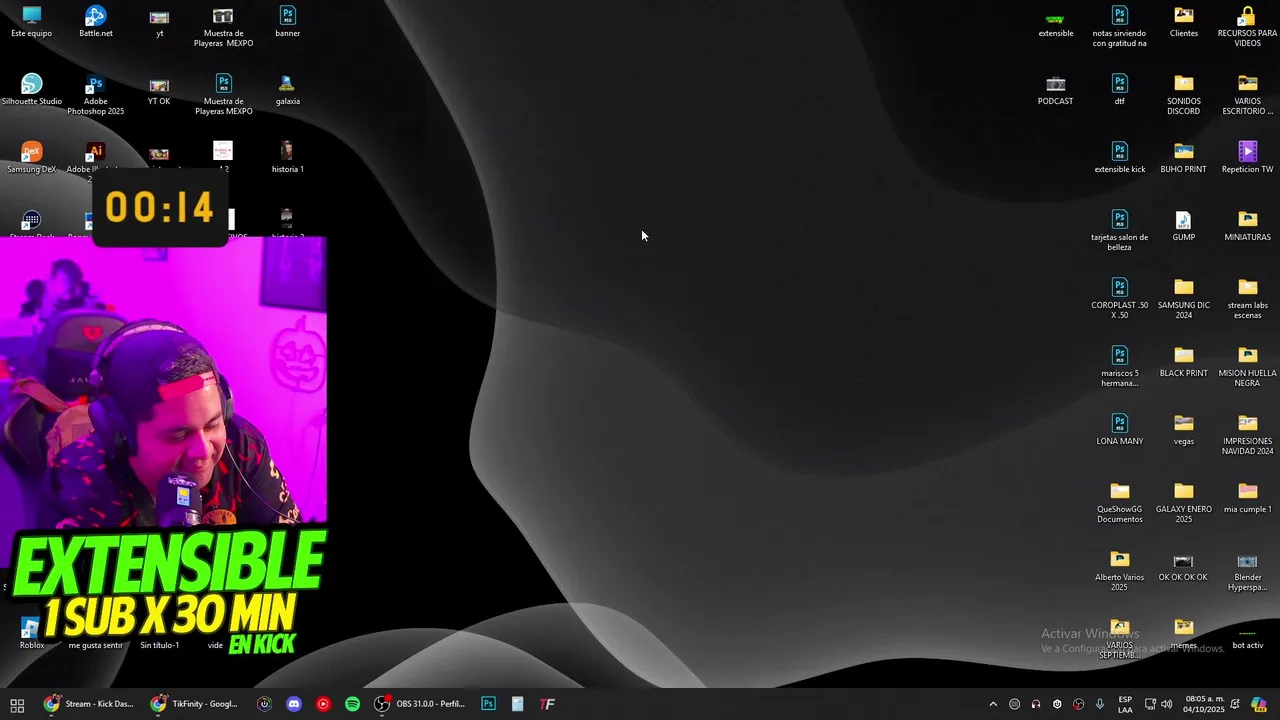Open the SONIDOS DISCORD folder

1184,95
